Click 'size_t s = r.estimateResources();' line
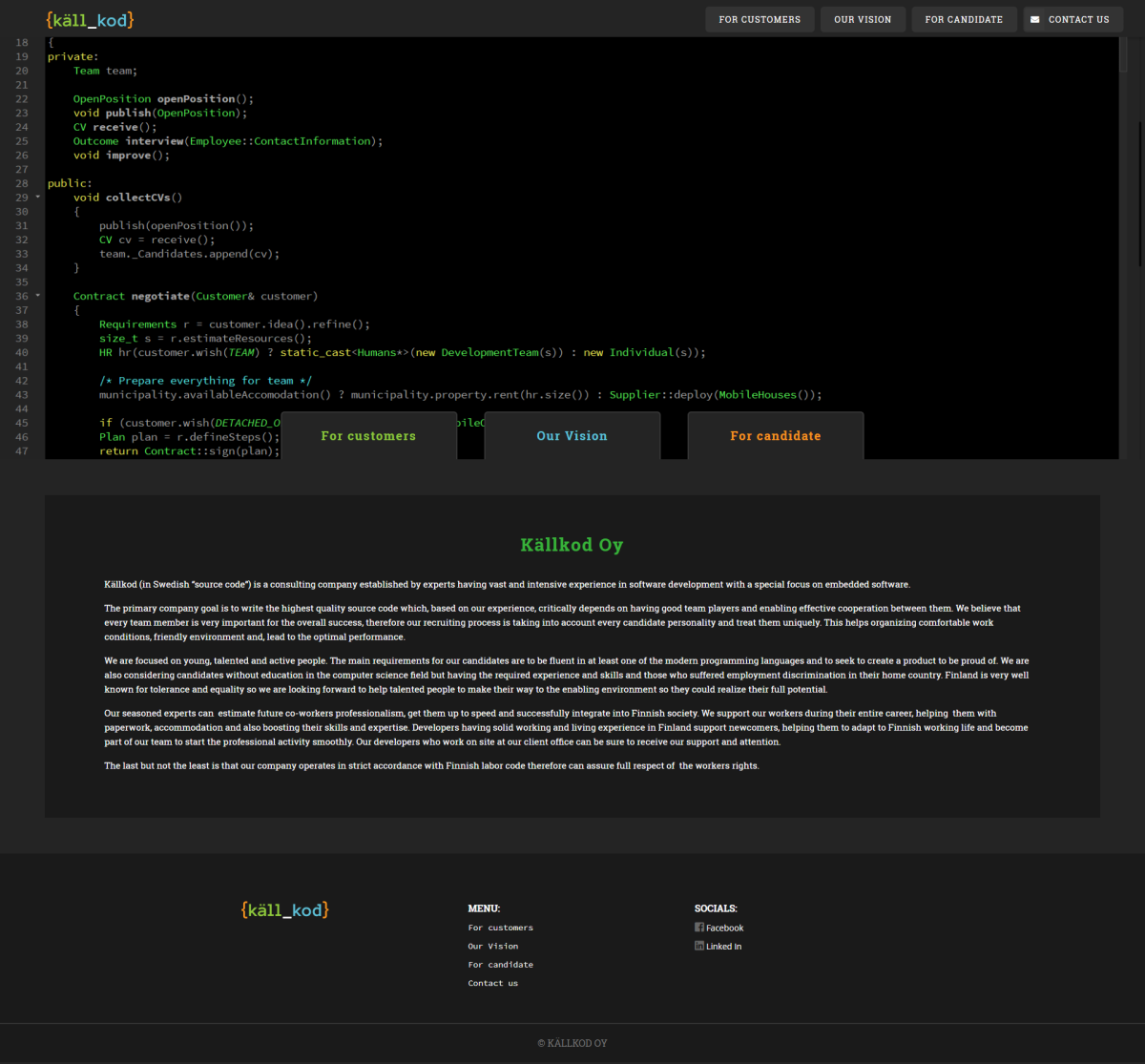 point(205,339)
